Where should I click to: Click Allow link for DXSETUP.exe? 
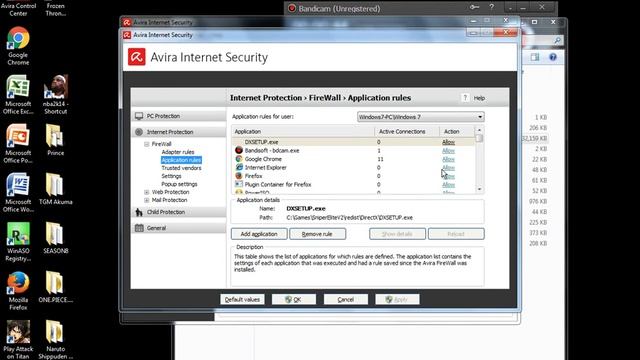tap(448, 142)
